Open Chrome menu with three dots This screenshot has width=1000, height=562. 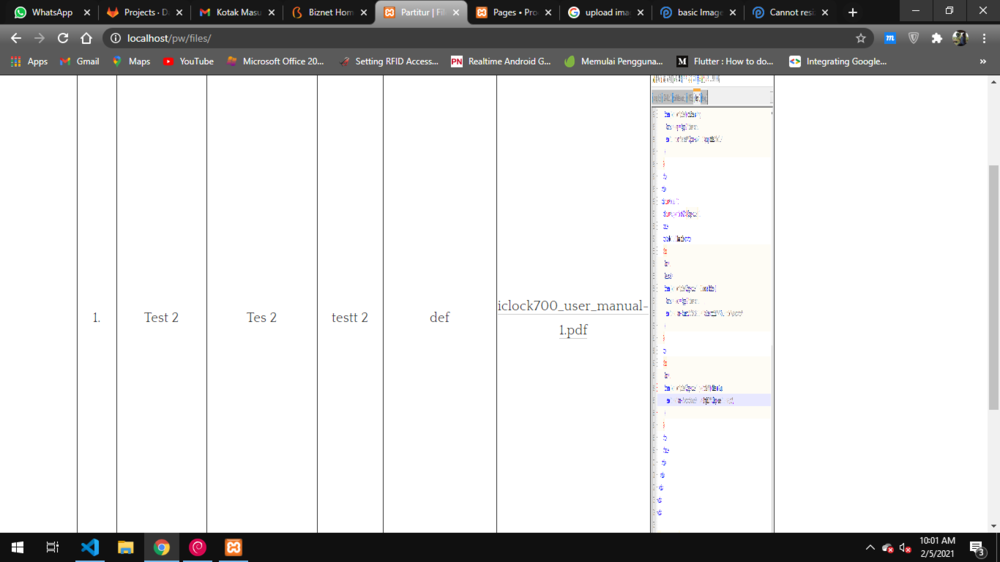[x=983, y=38]
